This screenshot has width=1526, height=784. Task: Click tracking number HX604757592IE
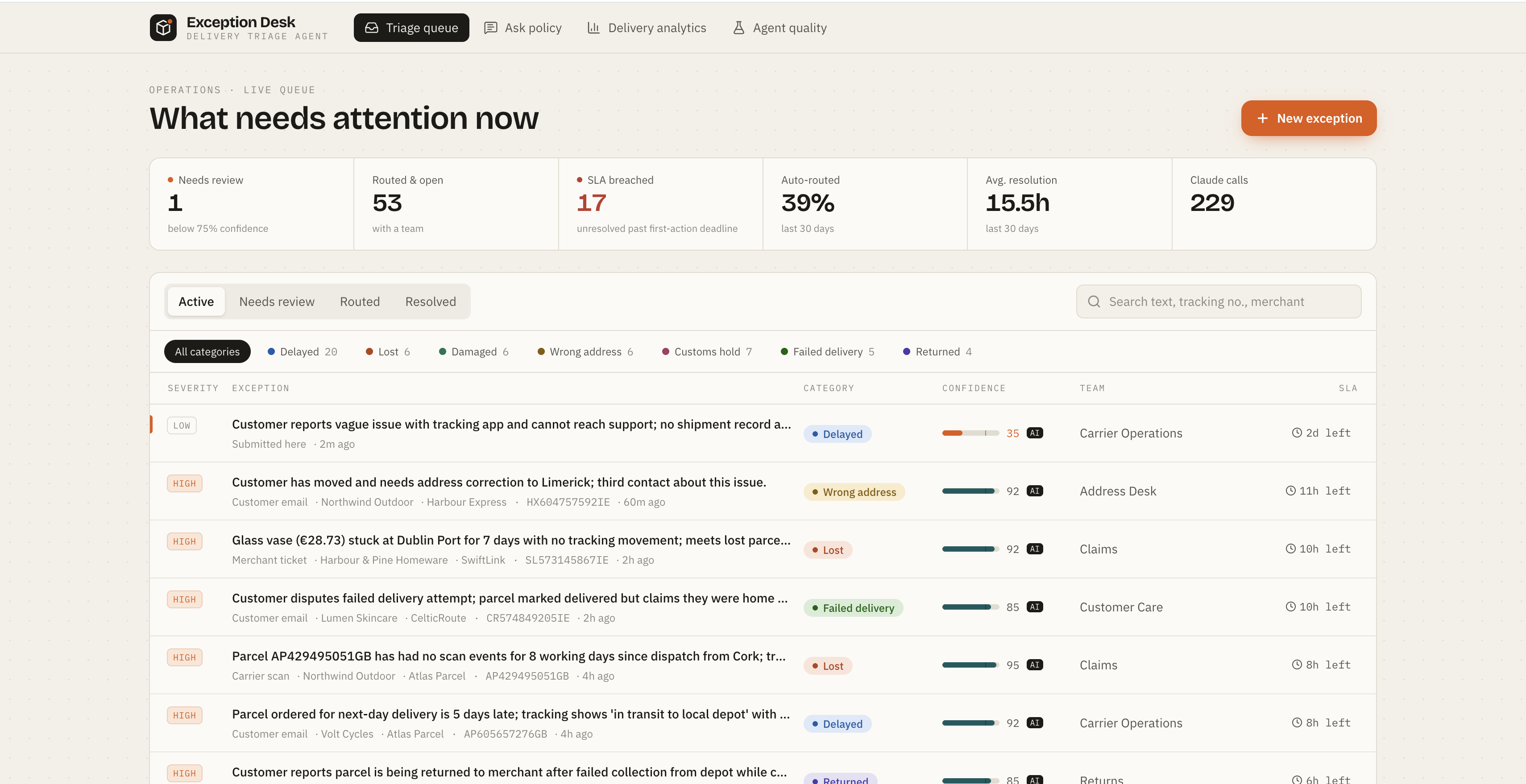[x=568, y=502]
